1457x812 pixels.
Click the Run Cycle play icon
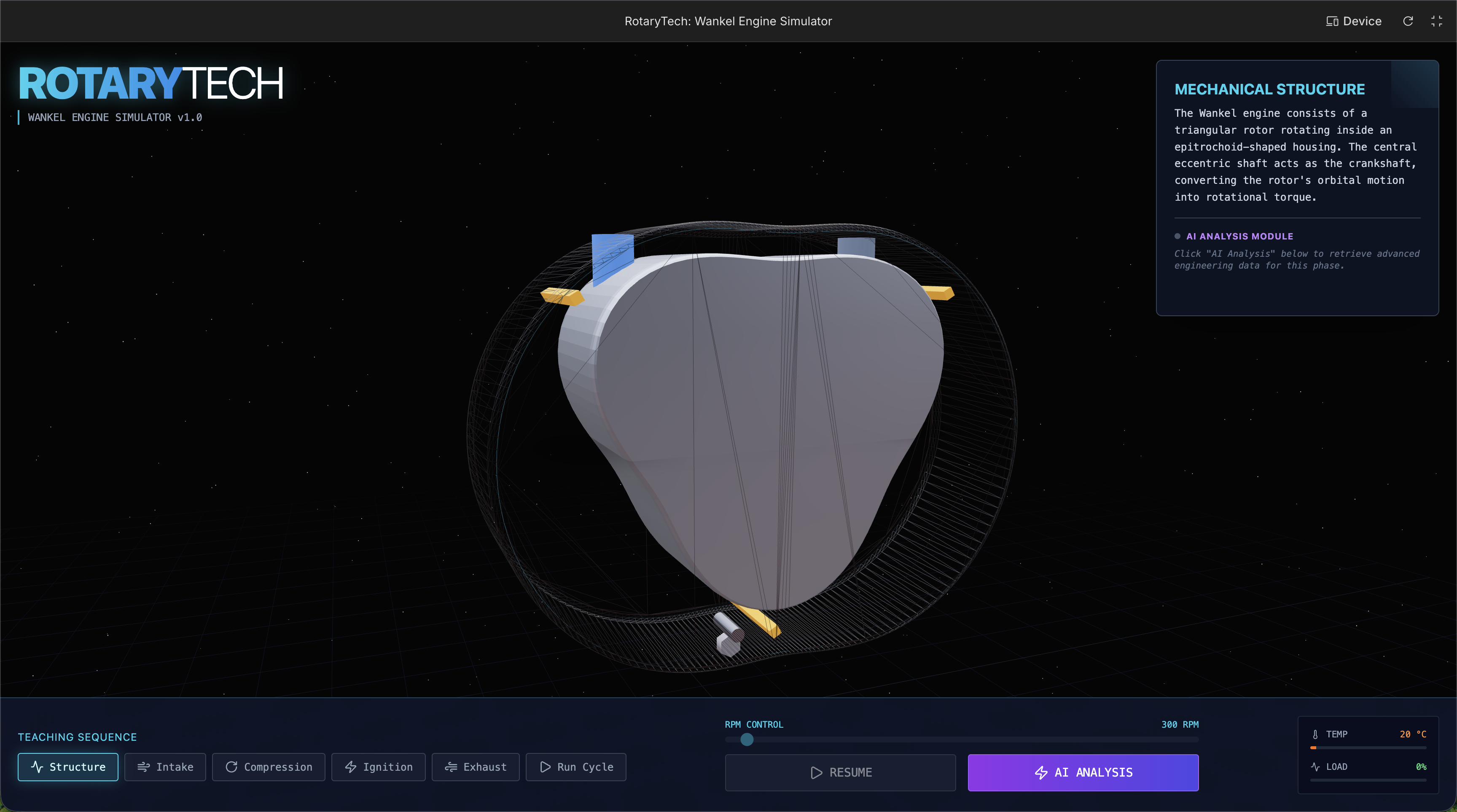tap(545, 767)
